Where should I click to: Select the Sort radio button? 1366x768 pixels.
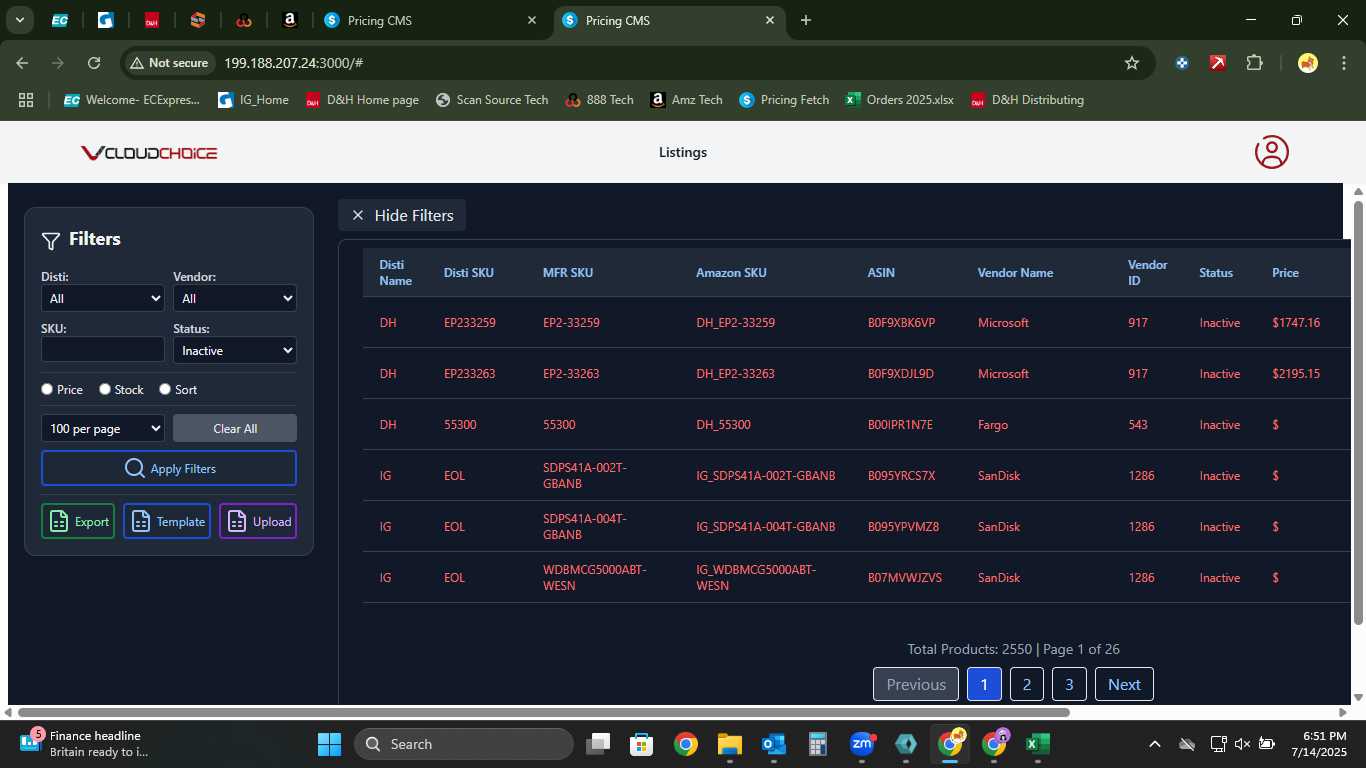point(165,389)
